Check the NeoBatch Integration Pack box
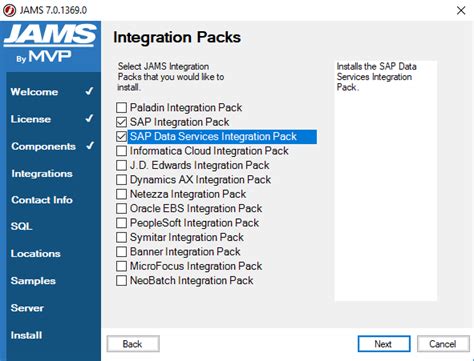Screen dimensions: 474x361 [121, 280]
